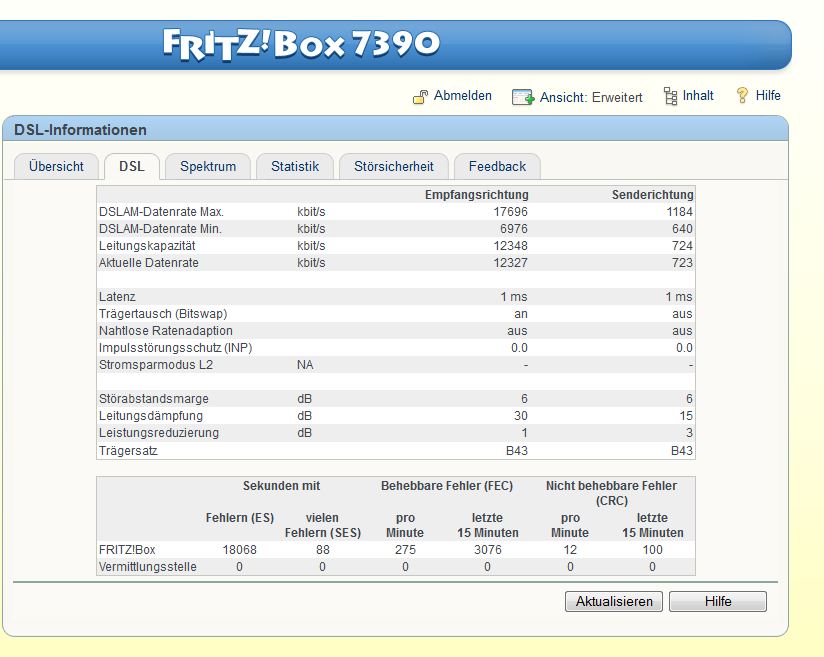Click the Leistungsreduzierung label
Viewport: 824px width, 657px height.
coord(159,433)
